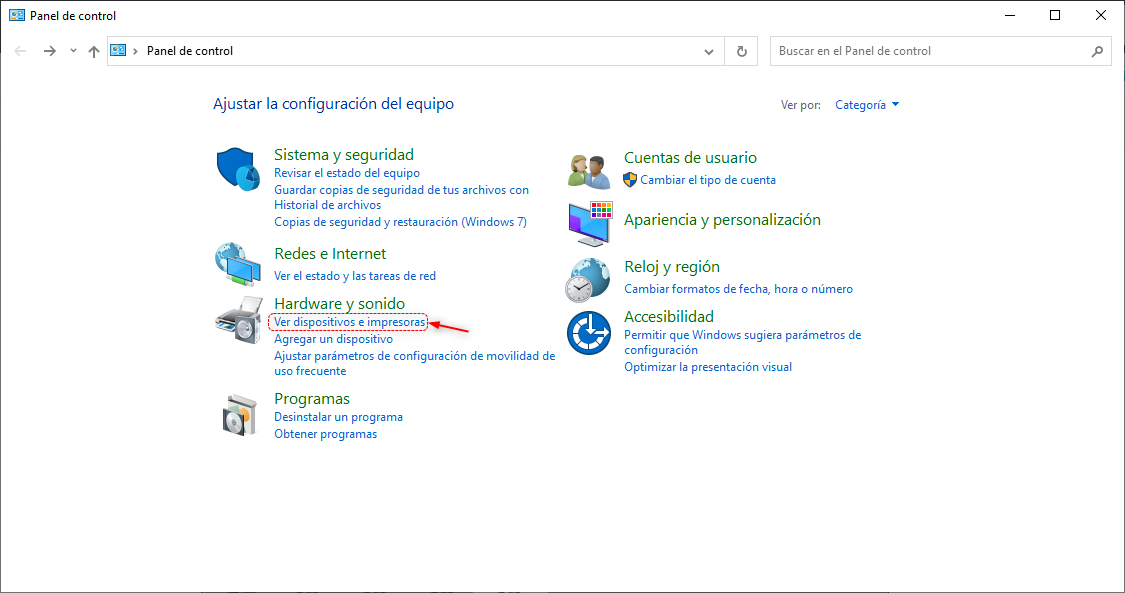Open the Programas disc box icon
The image size is (1125, 593).
(x=238, y=414)
